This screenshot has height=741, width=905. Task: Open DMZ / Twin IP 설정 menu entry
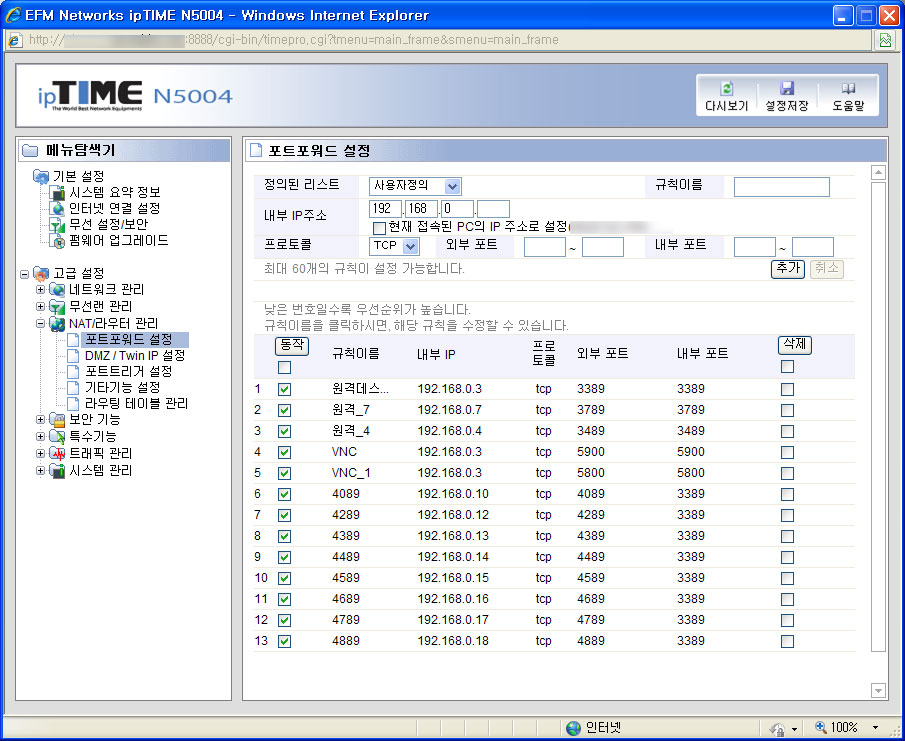(134, 355)
